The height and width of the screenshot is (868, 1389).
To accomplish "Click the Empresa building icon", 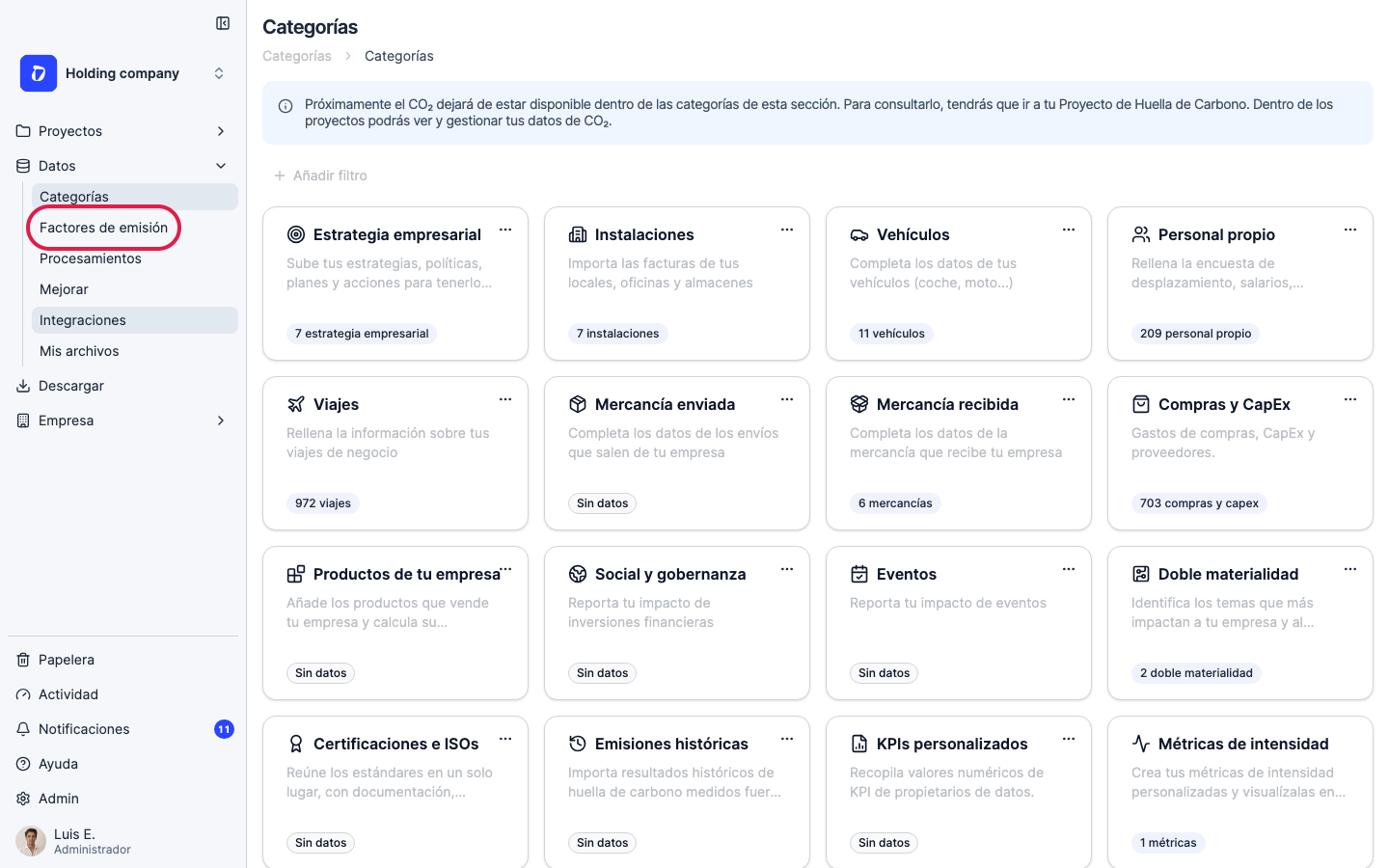I will click(x=23, y=420).
